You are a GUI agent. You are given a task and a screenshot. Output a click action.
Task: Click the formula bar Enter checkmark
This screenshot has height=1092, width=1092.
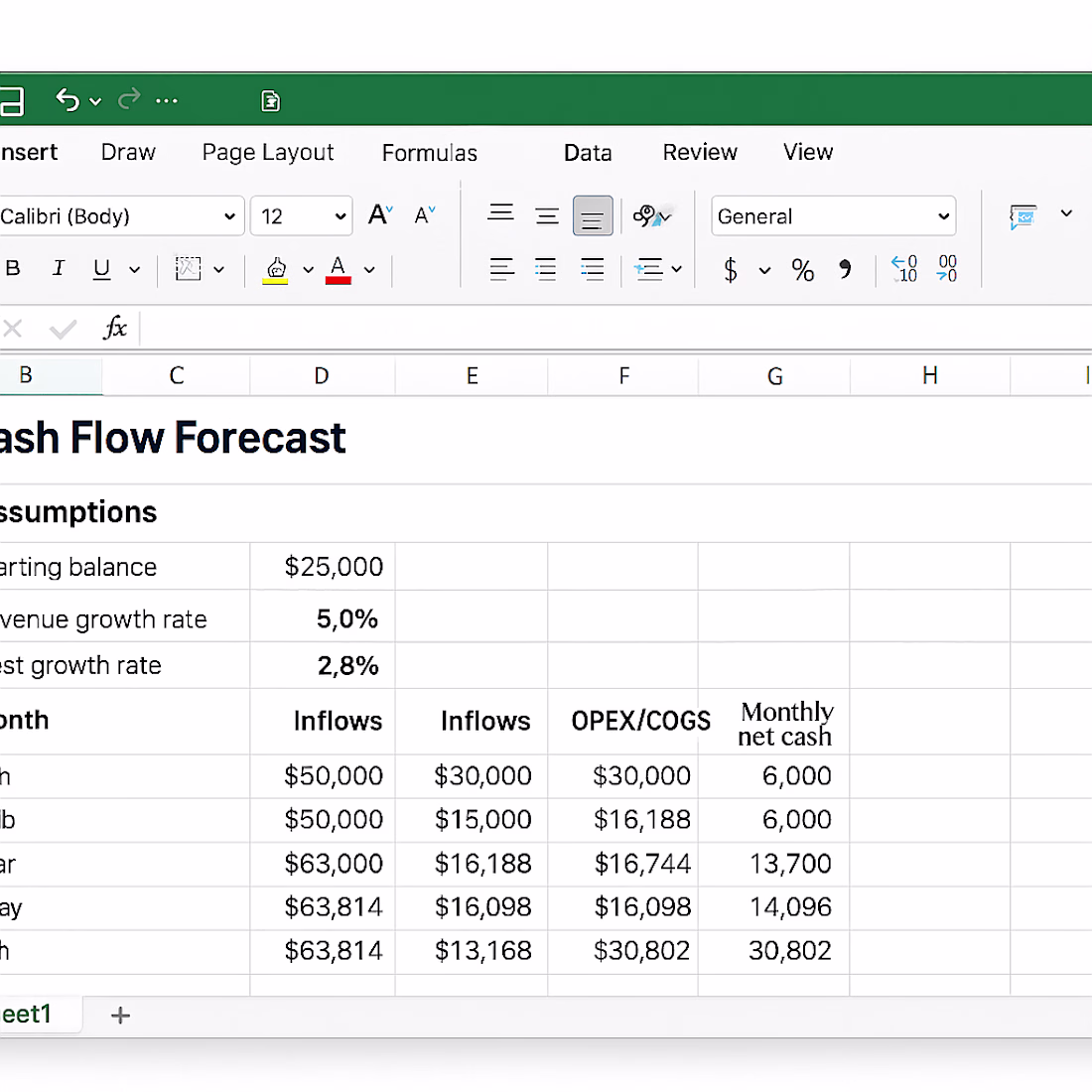[x=63, y=329]
